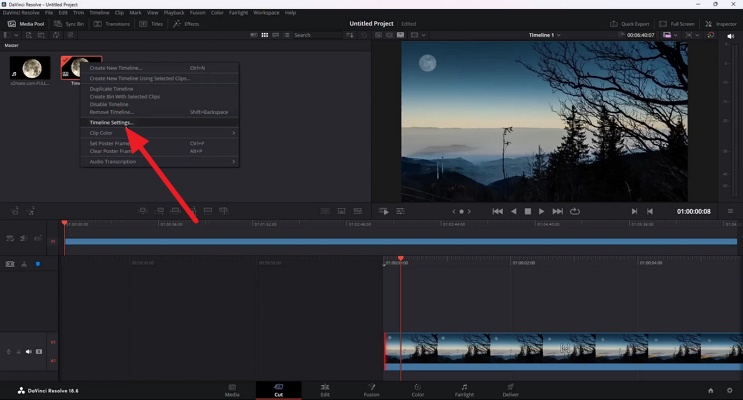
Task: Select the first moon clip thumbnail
Action: coord(29,69)
